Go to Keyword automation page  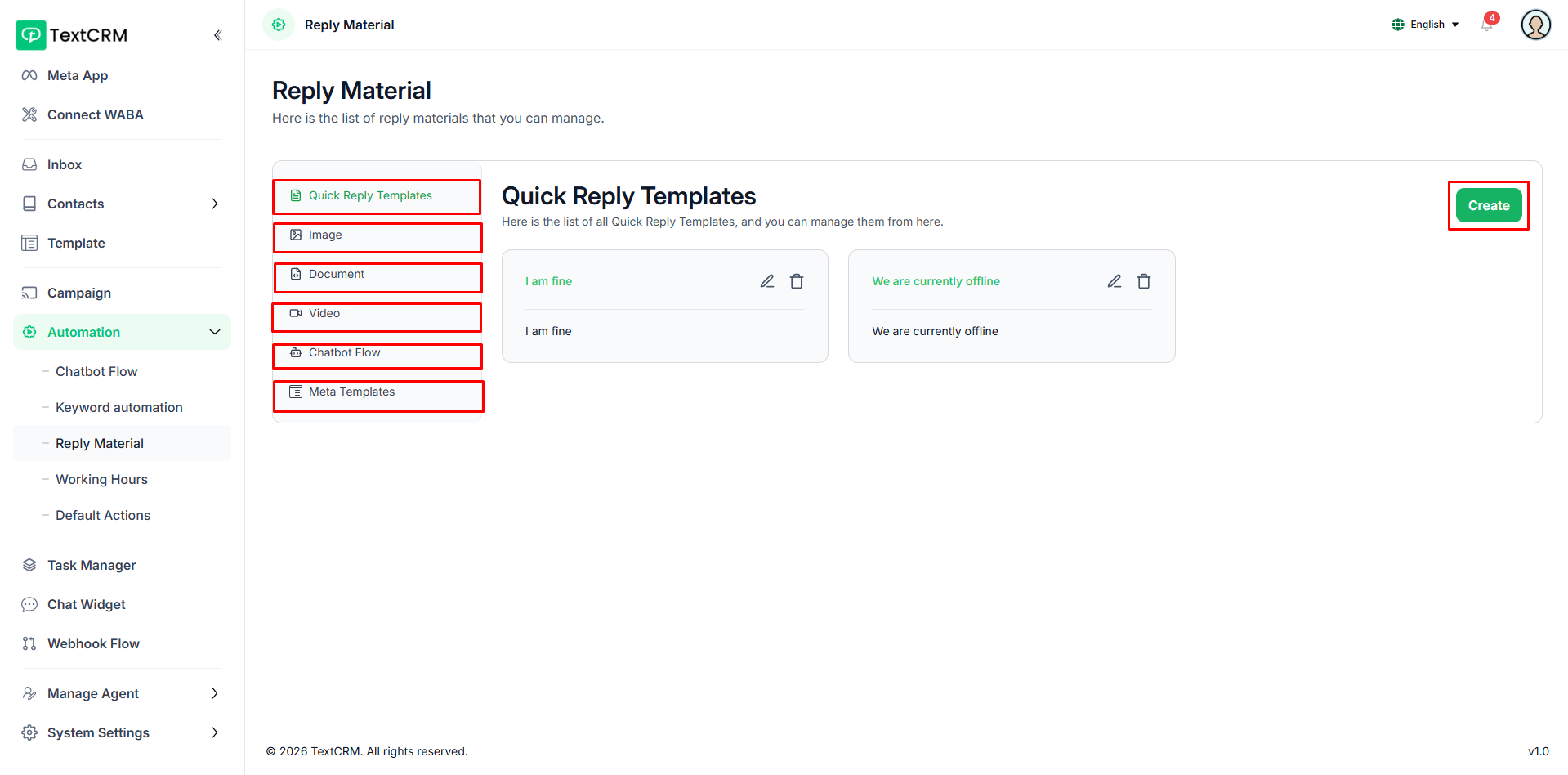(x=118, y=407)
